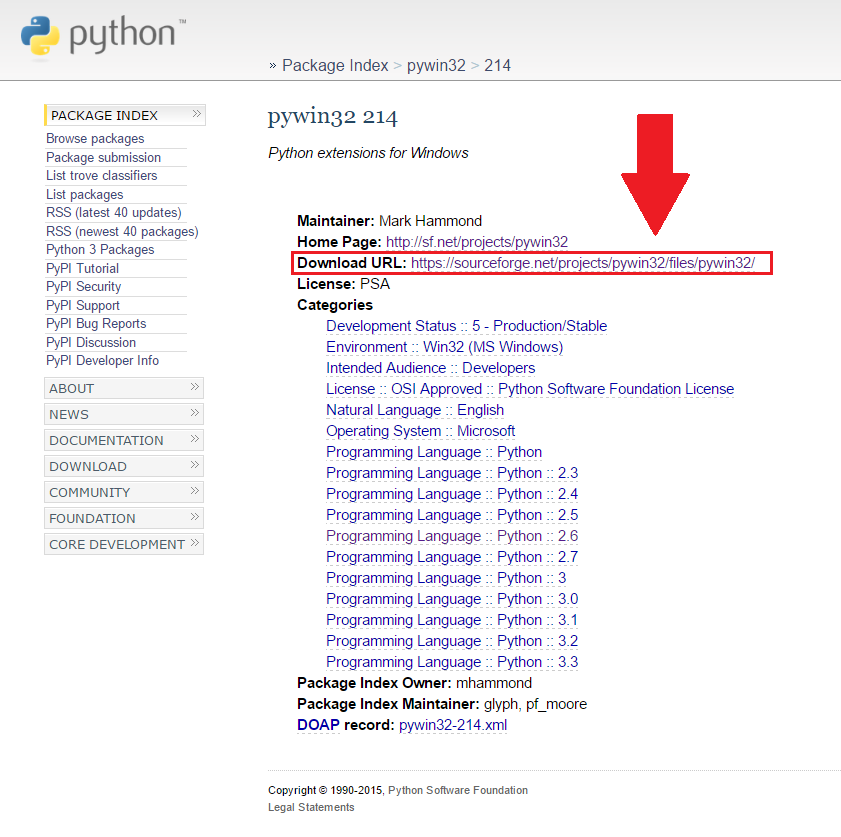Open the DOWNLOAD menu label
This screenshot has width=841, height=837.
(x=88, y=466)
